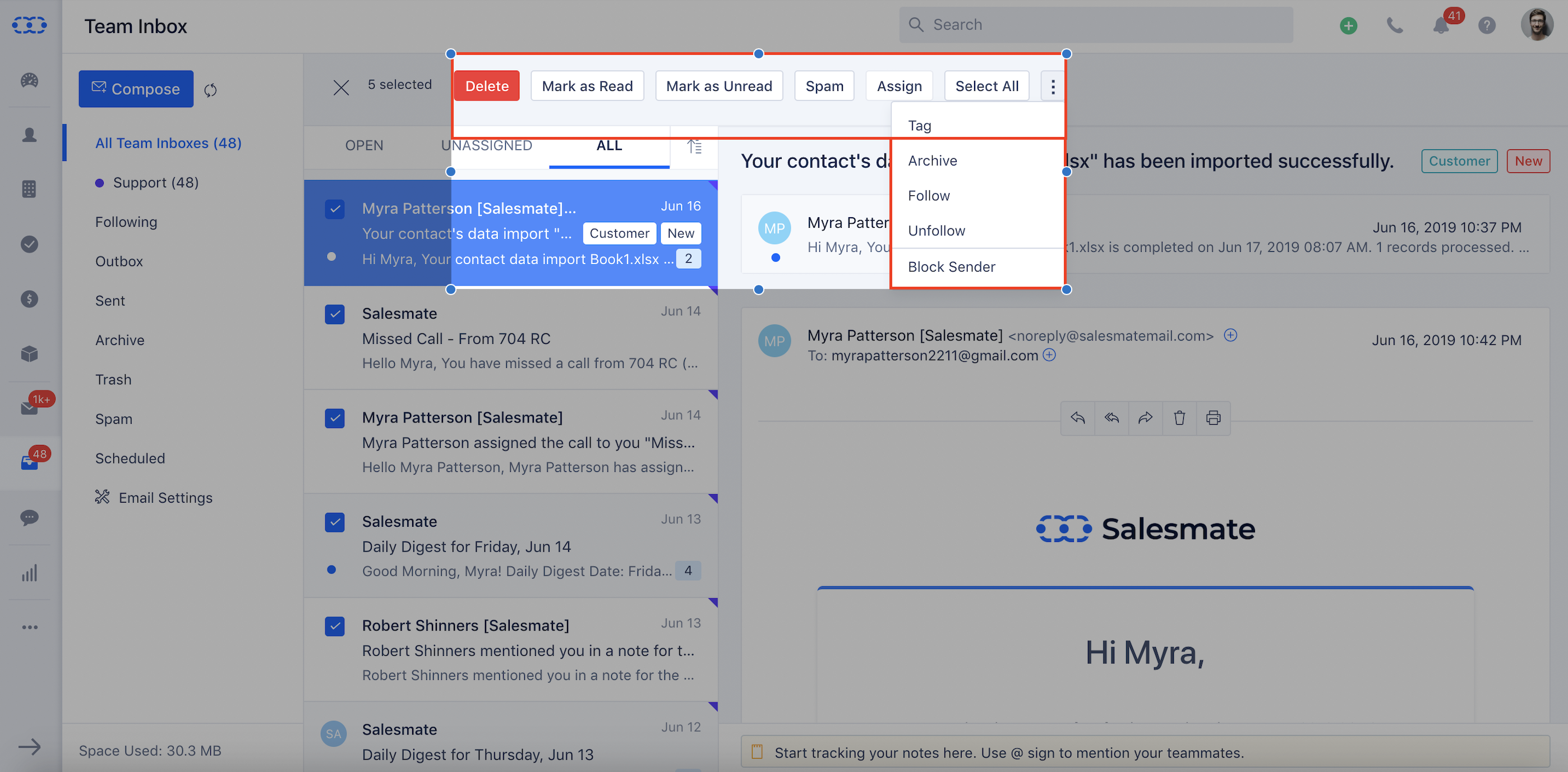The image size is (1568, 772).
Task: Select the Support (48) inbox
Action: [155, 183]
